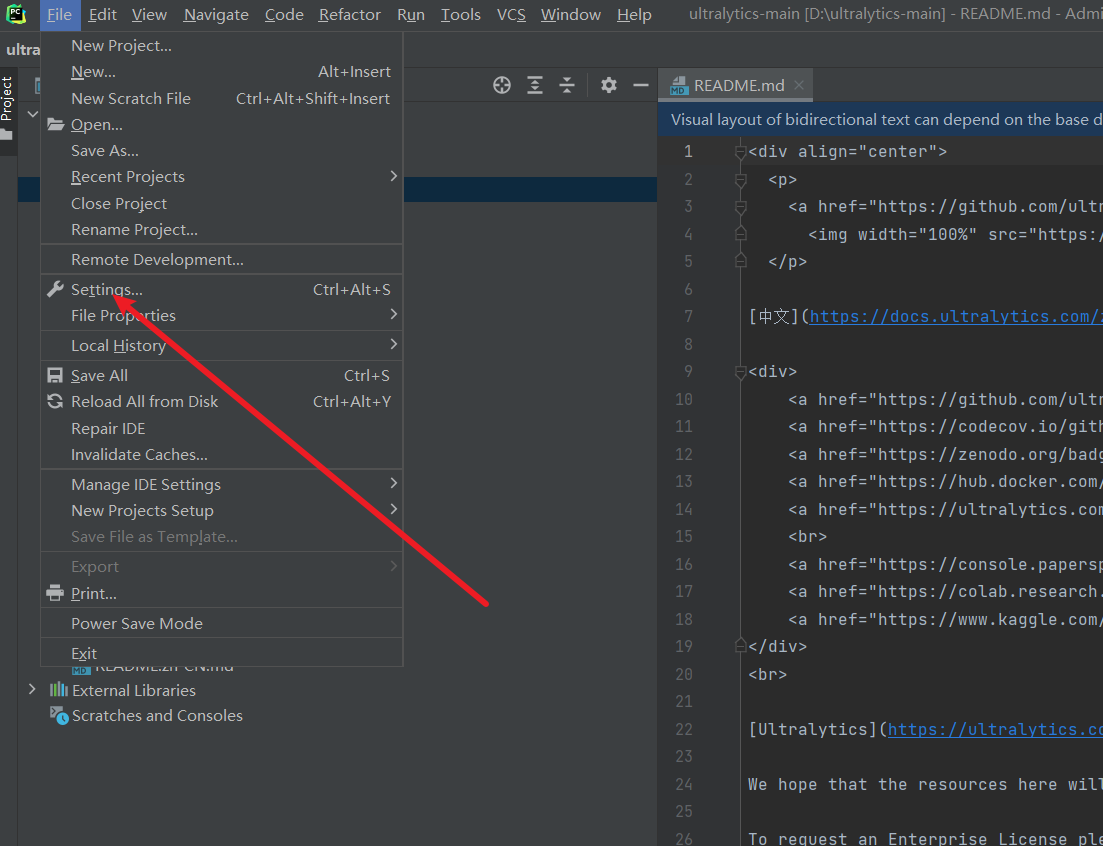Screen dimensions: 1103x846
Task: Click the folder icon beside Open...
Action: point(56,124)
